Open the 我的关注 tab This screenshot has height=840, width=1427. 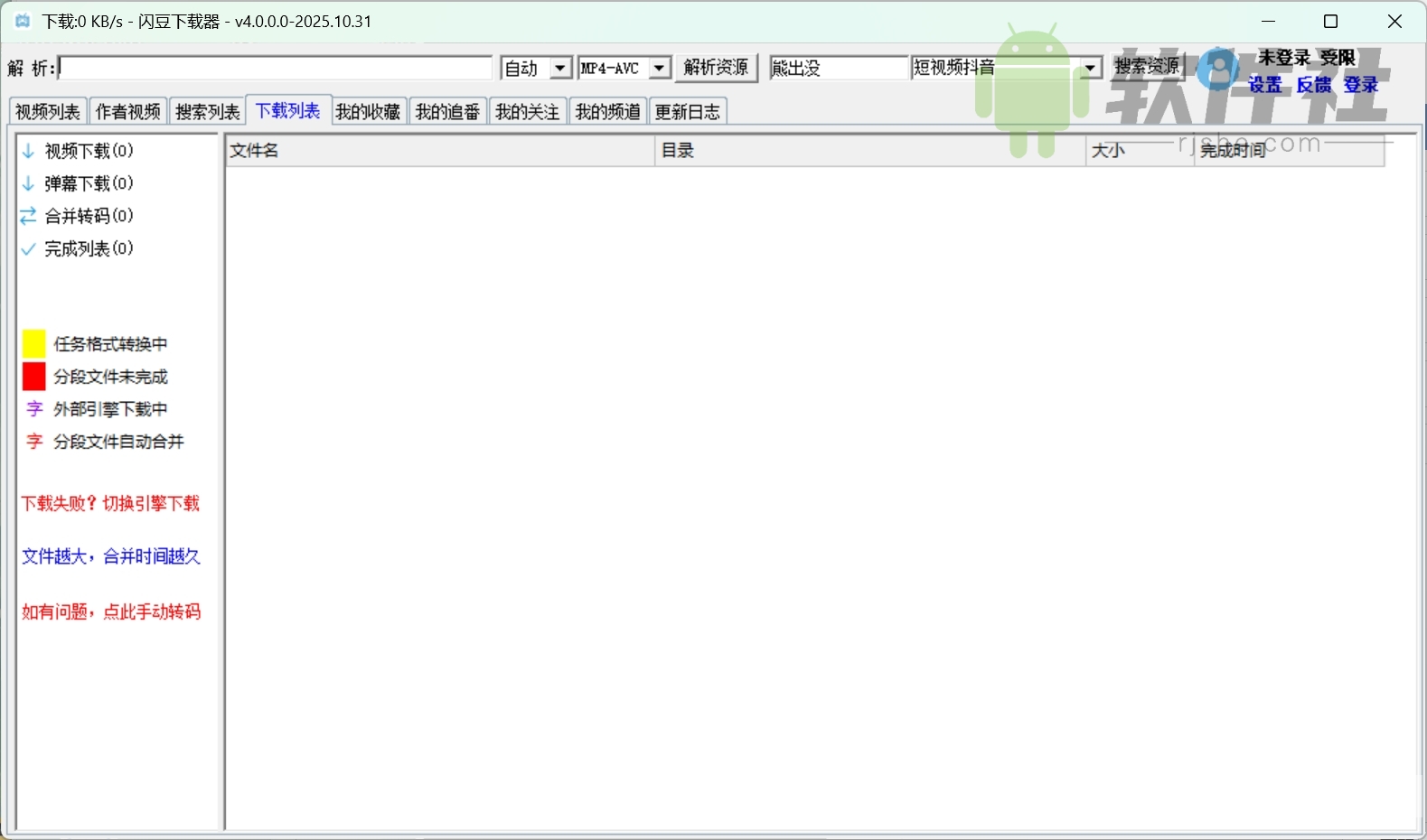coord(528,111)
